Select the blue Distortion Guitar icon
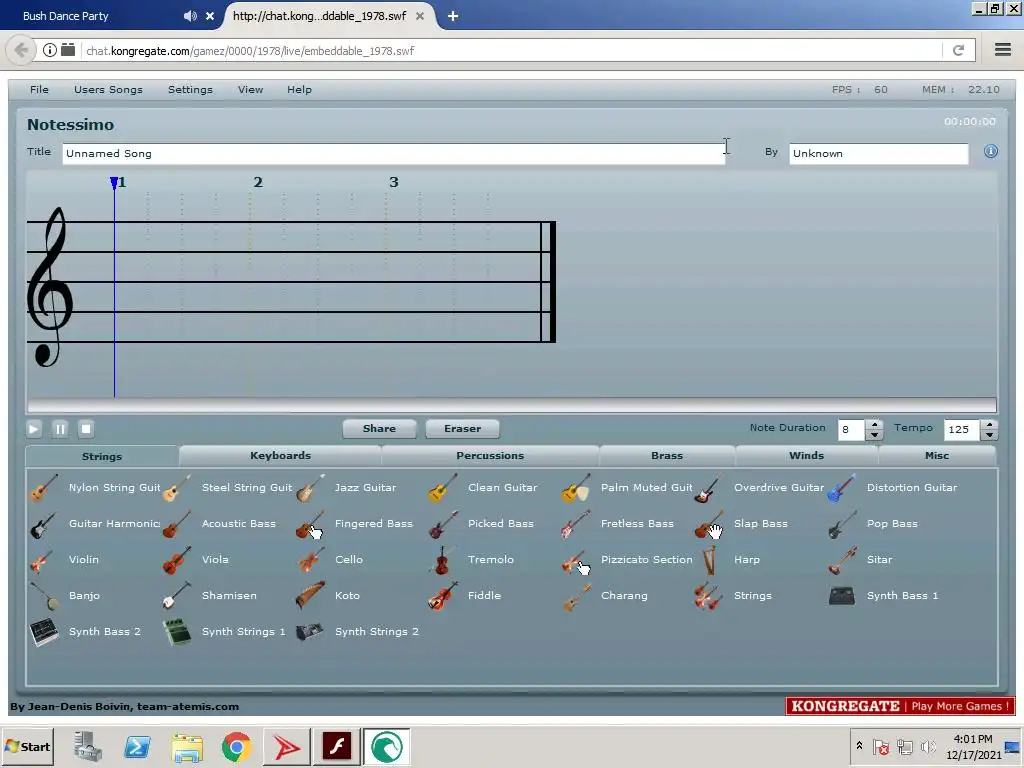Viewport: 1024px width, 768px height. click(842, 488)
